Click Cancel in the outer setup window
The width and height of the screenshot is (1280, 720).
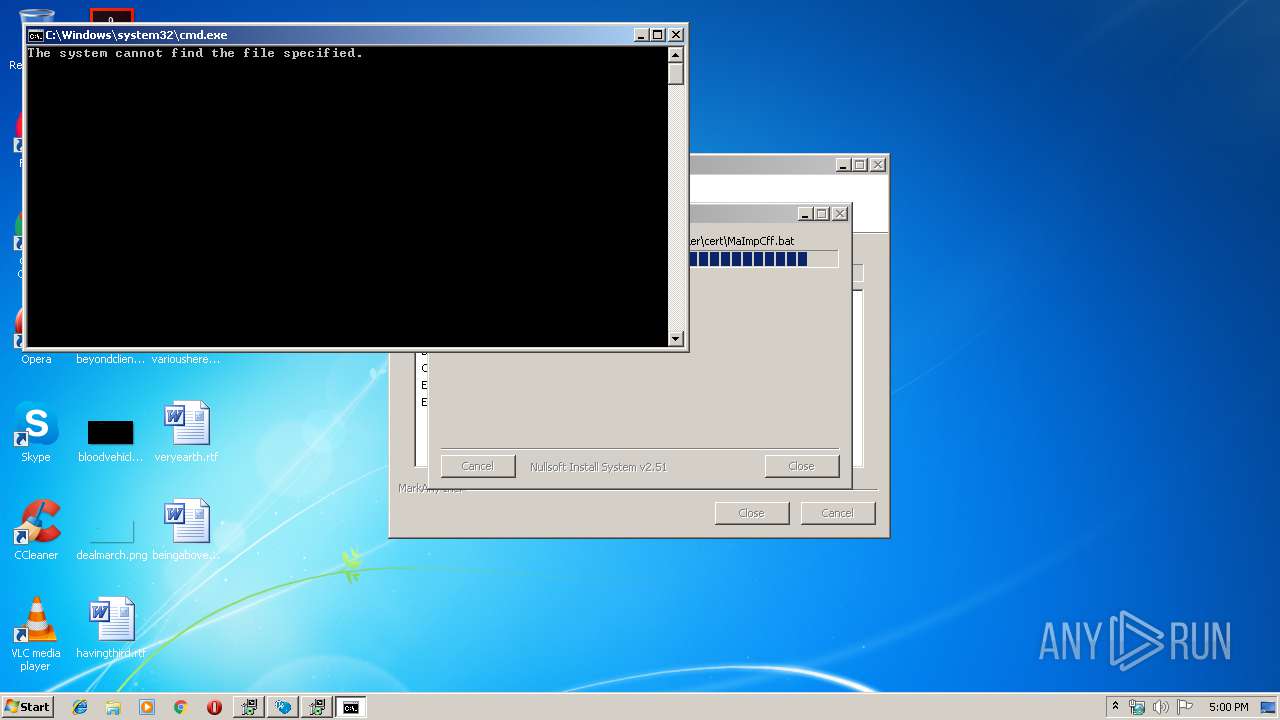pyautogui.click(x=837, y=513)
